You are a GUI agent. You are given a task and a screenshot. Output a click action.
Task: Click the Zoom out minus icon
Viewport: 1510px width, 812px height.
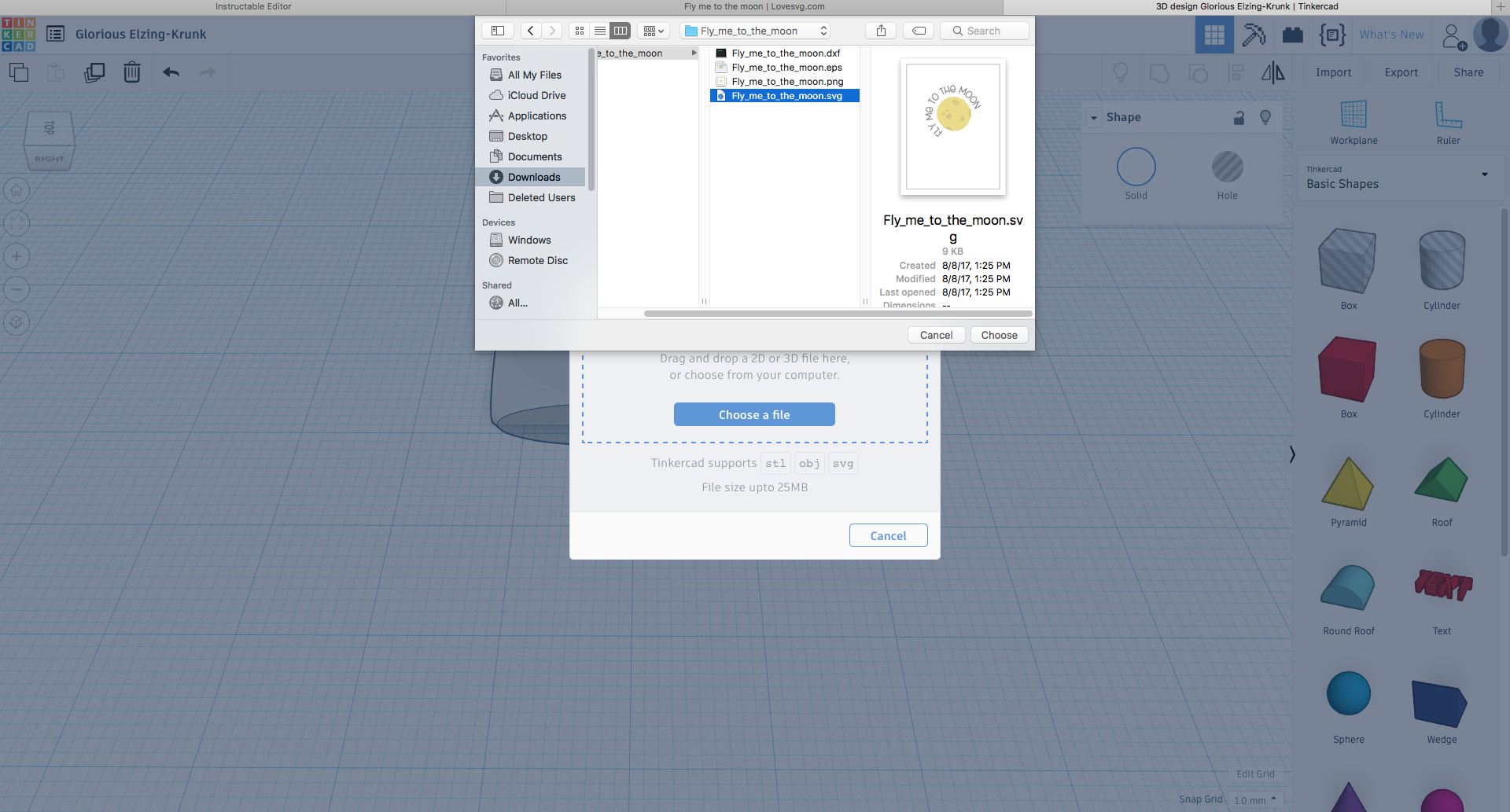(x=17, y=289)
